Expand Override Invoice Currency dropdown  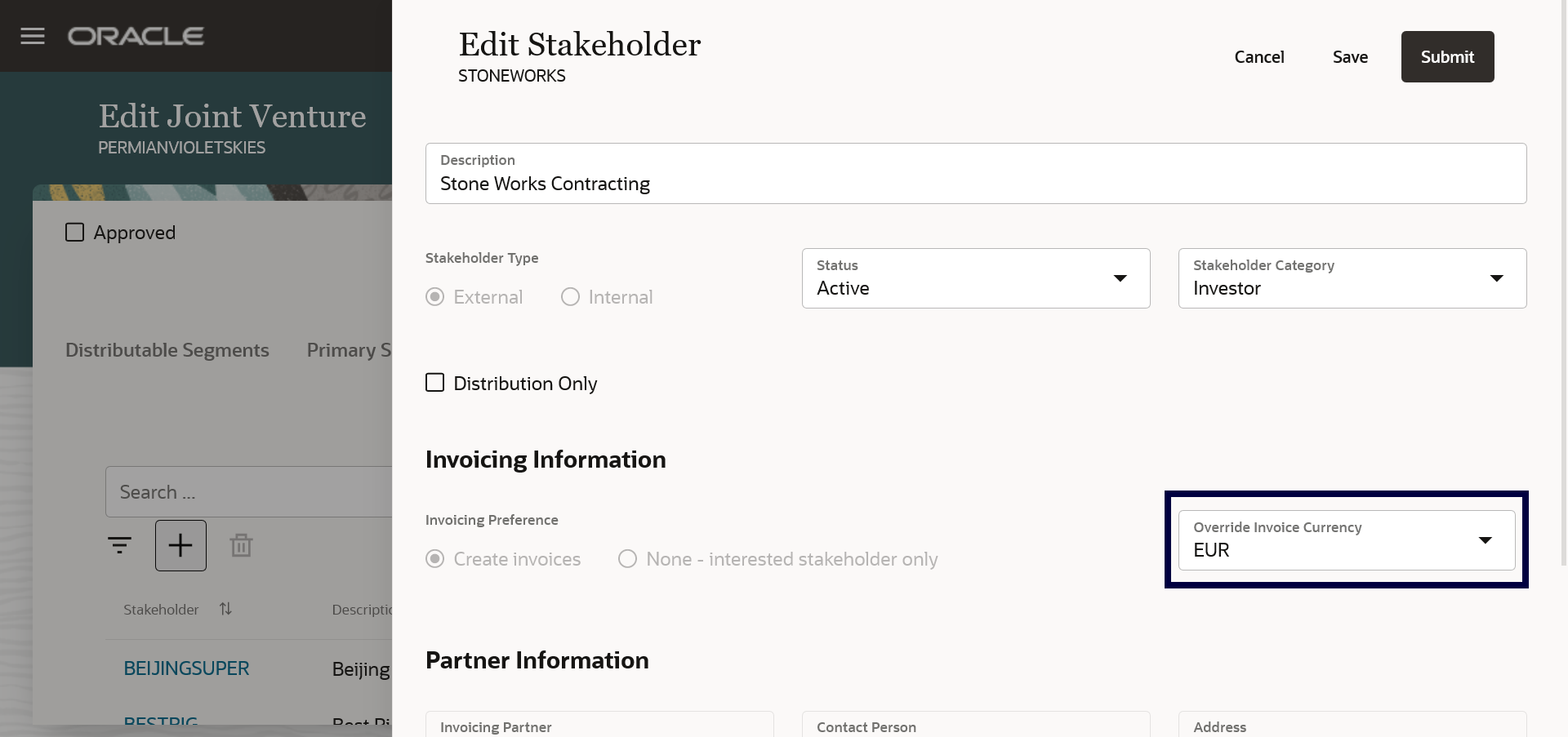tap(1485, 540)
